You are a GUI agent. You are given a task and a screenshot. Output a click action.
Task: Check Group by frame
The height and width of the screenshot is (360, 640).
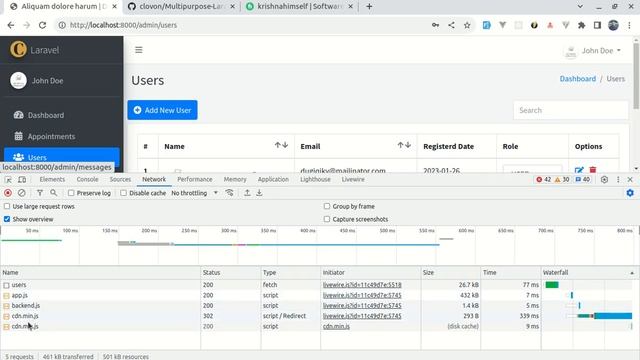click(327, 207)
